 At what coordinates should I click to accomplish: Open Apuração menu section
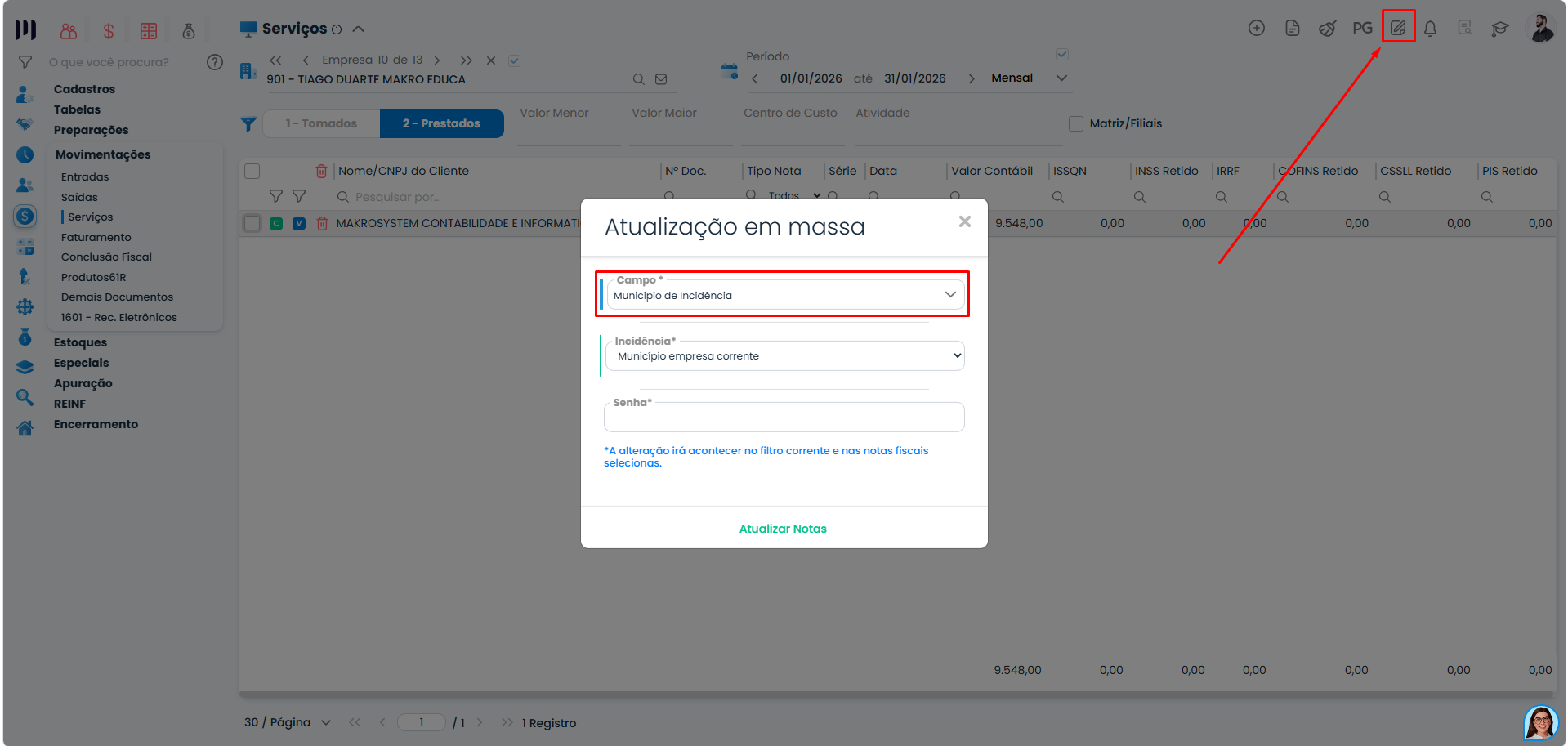tap(83, 383)
